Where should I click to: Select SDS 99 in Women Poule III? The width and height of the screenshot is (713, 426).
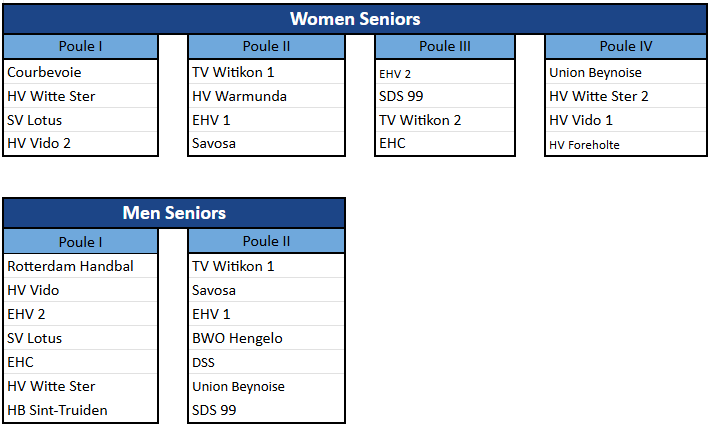(x=445, y=96)
